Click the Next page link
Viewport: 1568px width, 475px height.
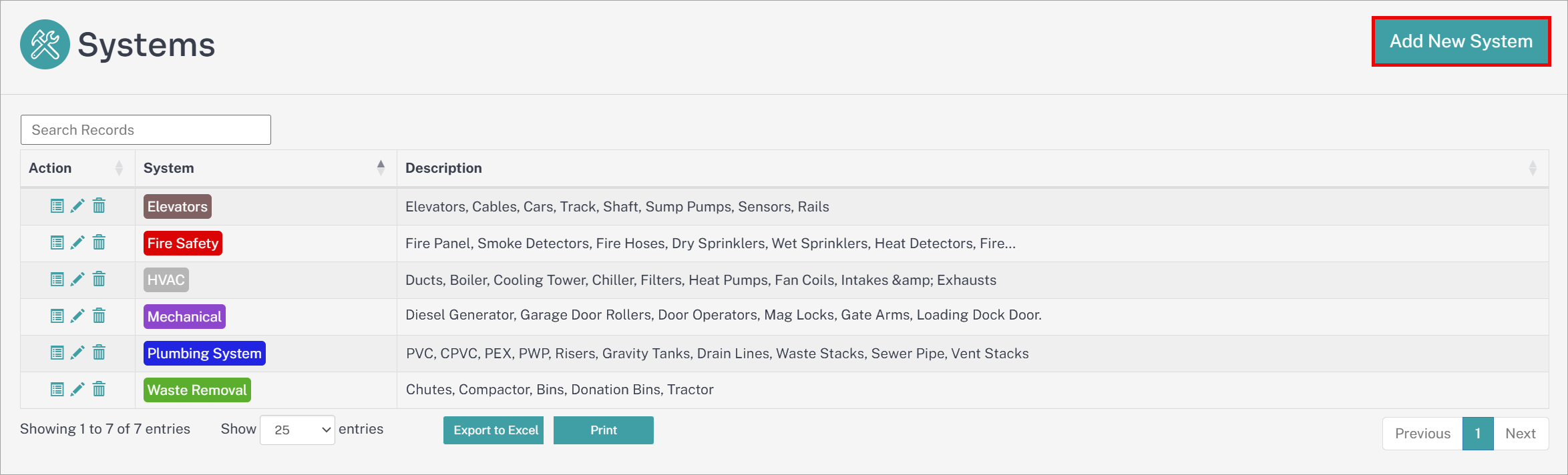(x=1521, y=434)
